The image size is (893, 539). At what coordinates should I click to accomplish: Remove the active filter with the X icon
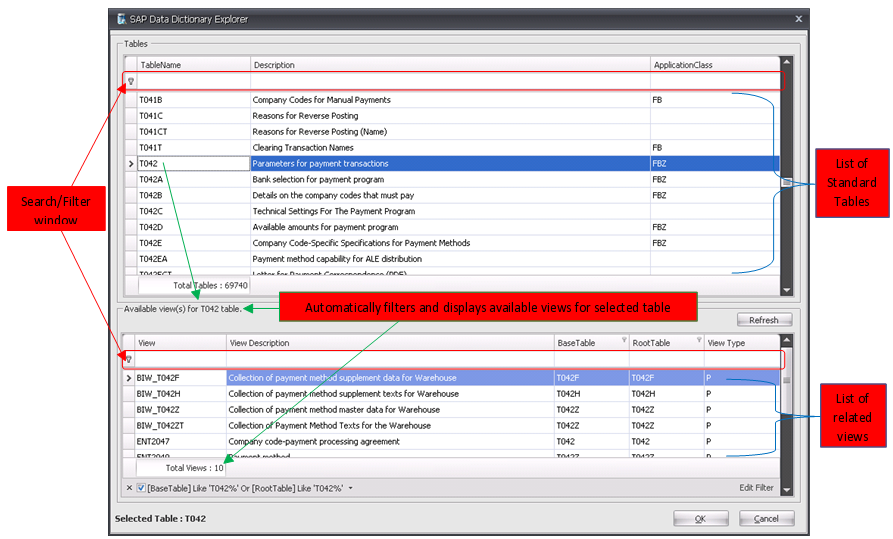click(129, 487)
